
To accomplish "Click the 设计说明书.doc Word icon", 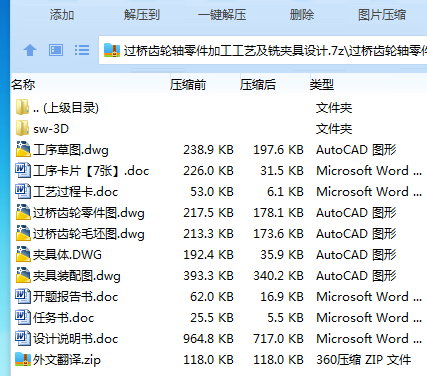I will click(x=23, y=338).
